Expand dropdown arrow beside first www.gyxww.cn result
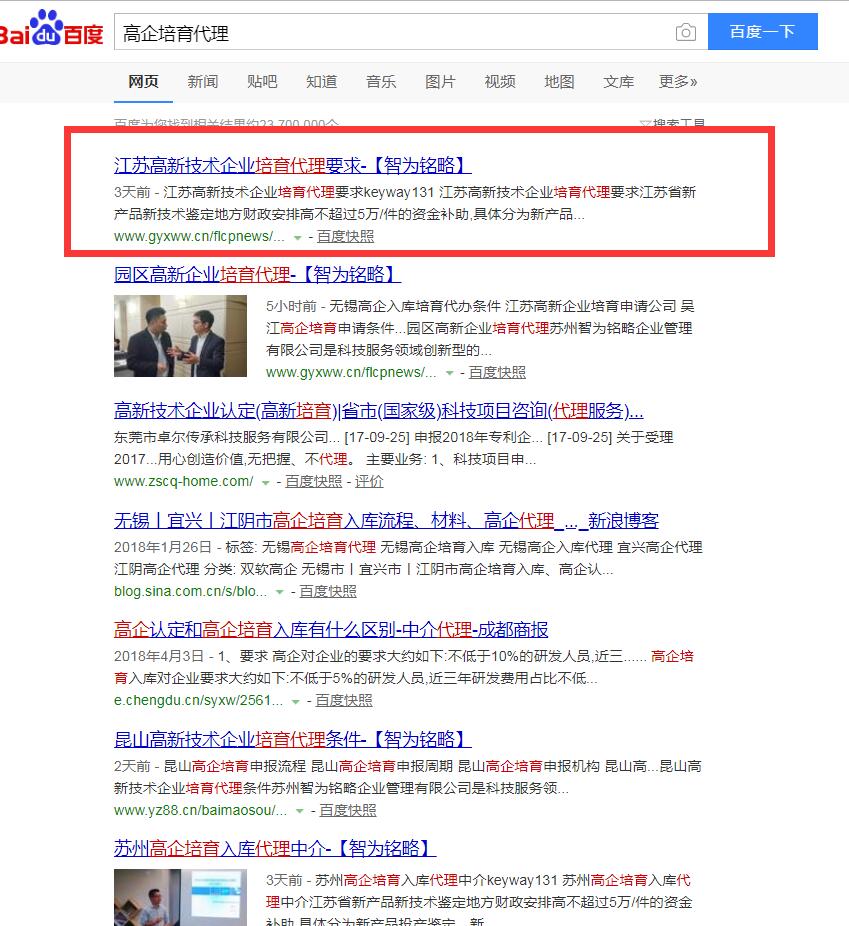The width and height of the screenshot is (849, 926). 297,238
